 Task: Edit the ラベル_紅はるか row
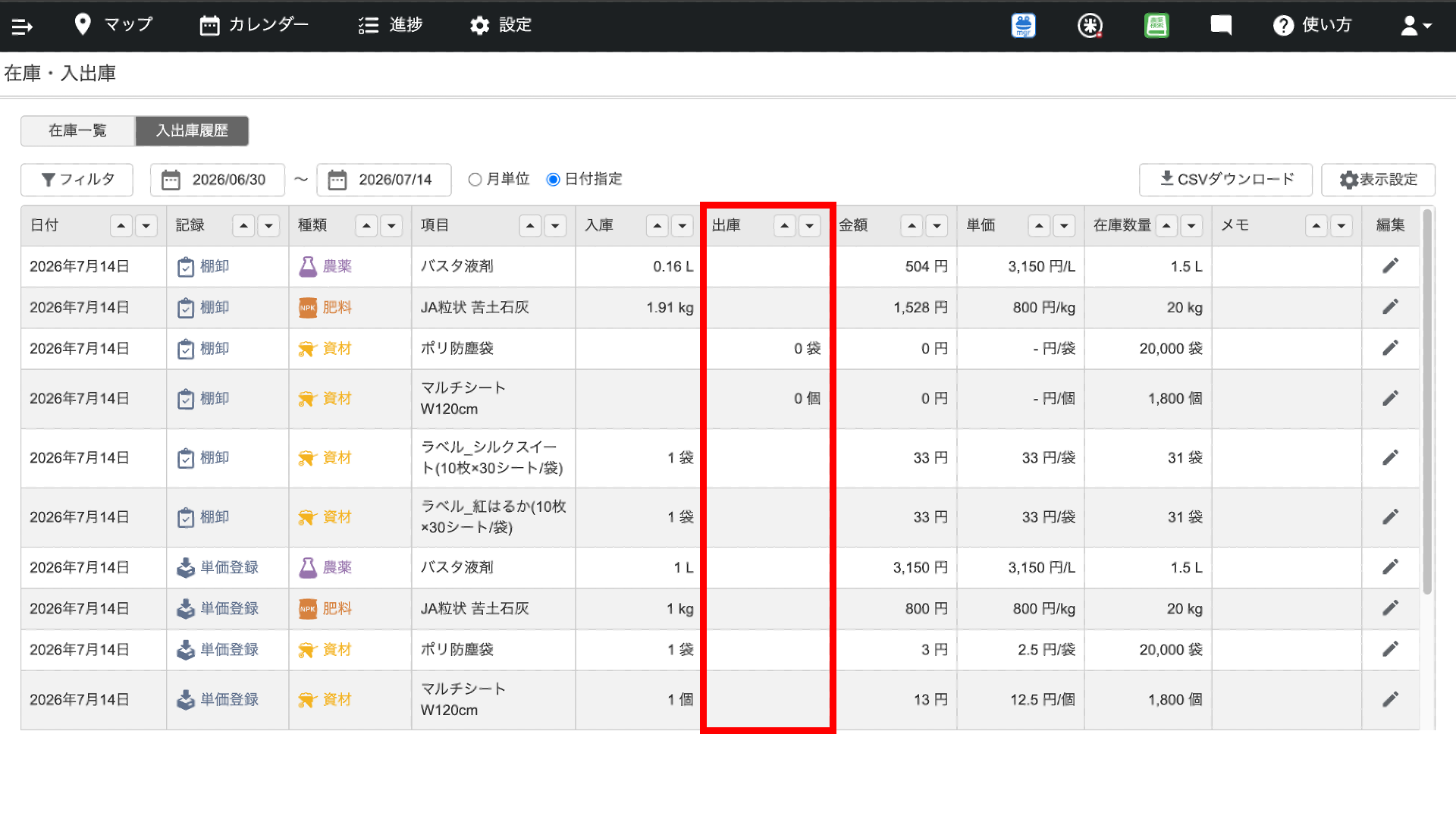coord(1390,516)
